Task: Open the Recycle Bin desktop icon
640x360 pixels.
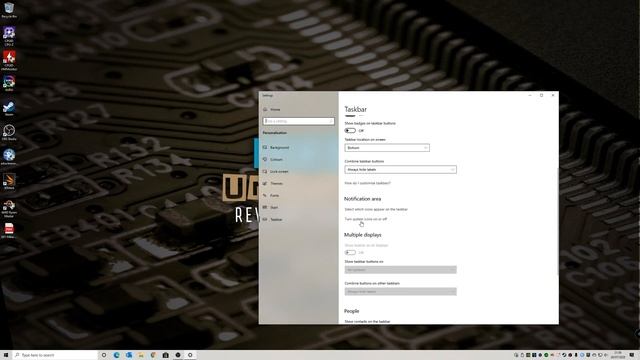Action: [9, 10]
